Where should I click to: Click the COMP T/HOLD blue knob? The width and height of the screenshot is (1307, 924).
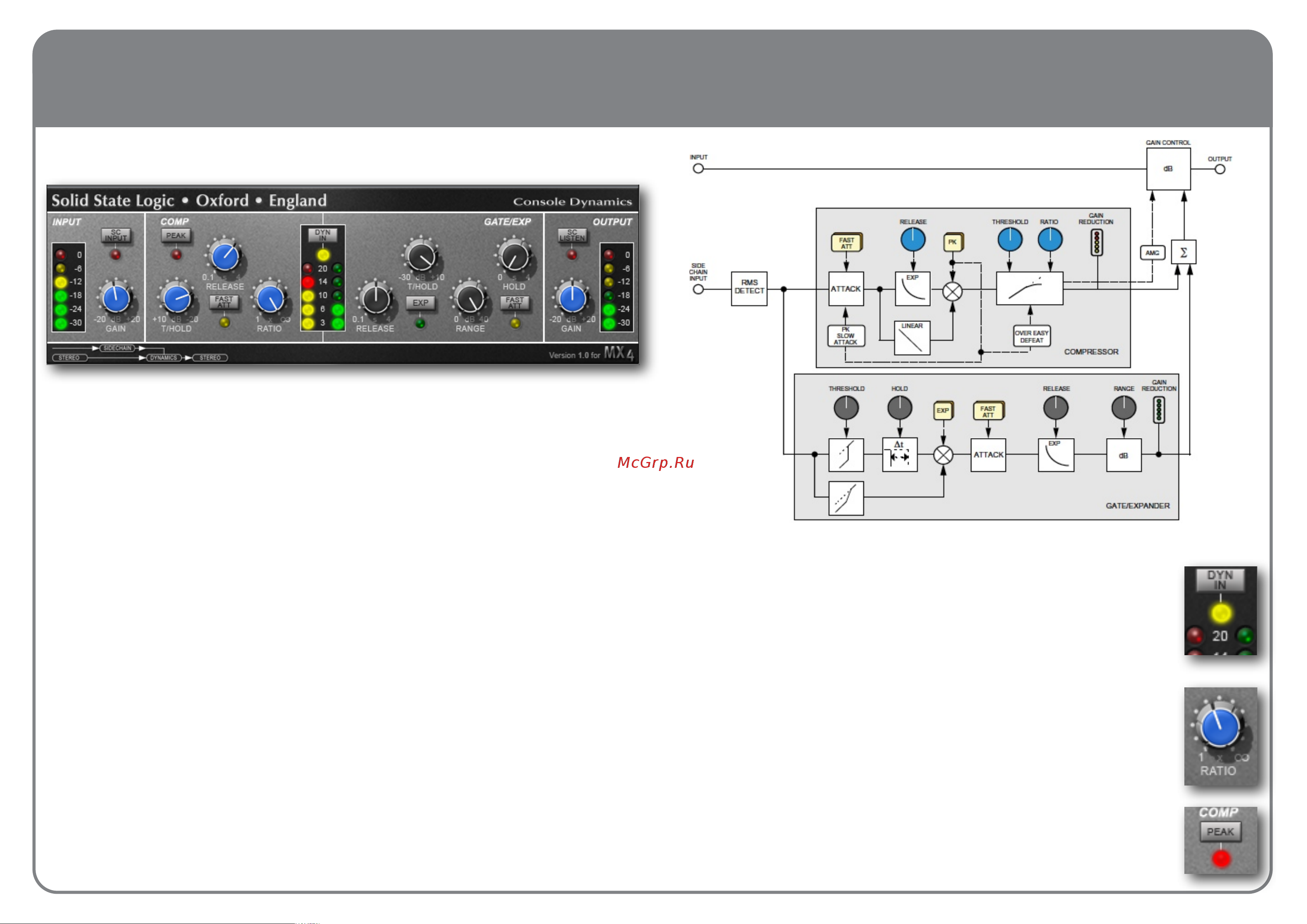(x=177, y=298)
